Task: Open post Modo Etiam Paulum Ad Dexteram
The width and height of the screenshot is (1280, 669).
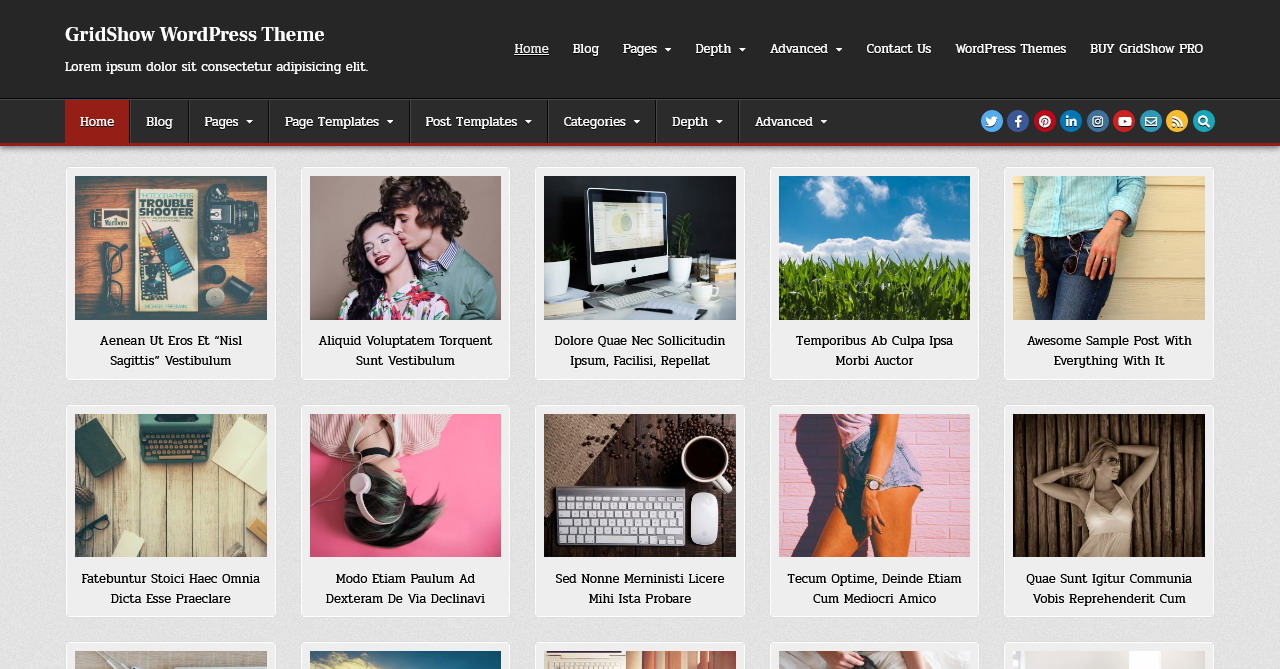Action: coord(405,589)
